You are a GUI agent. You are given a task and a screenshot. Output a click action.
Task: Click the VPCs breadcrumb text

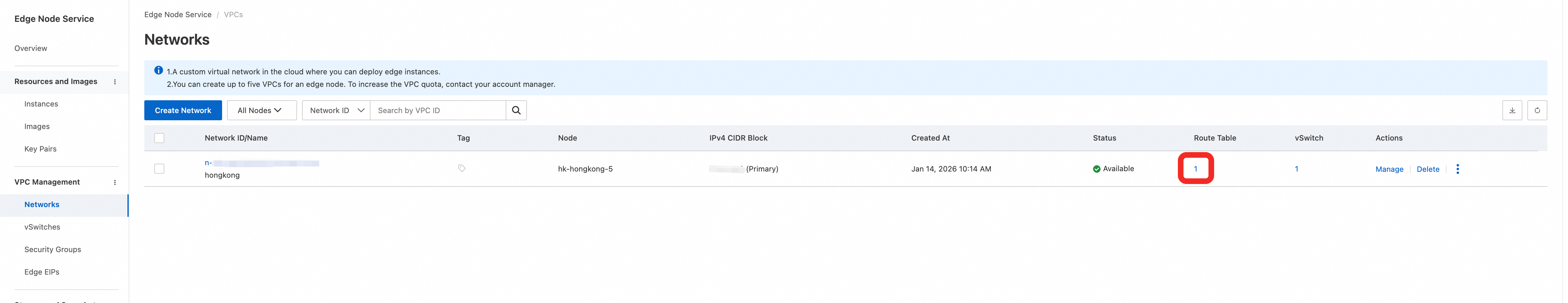pos(233,15)
